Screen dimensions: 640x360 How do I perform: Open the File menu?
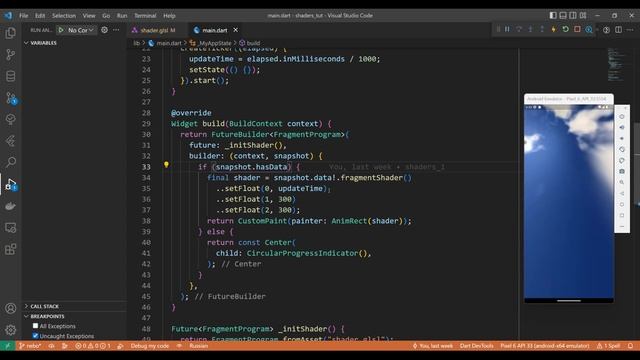[x=24, y=16]
